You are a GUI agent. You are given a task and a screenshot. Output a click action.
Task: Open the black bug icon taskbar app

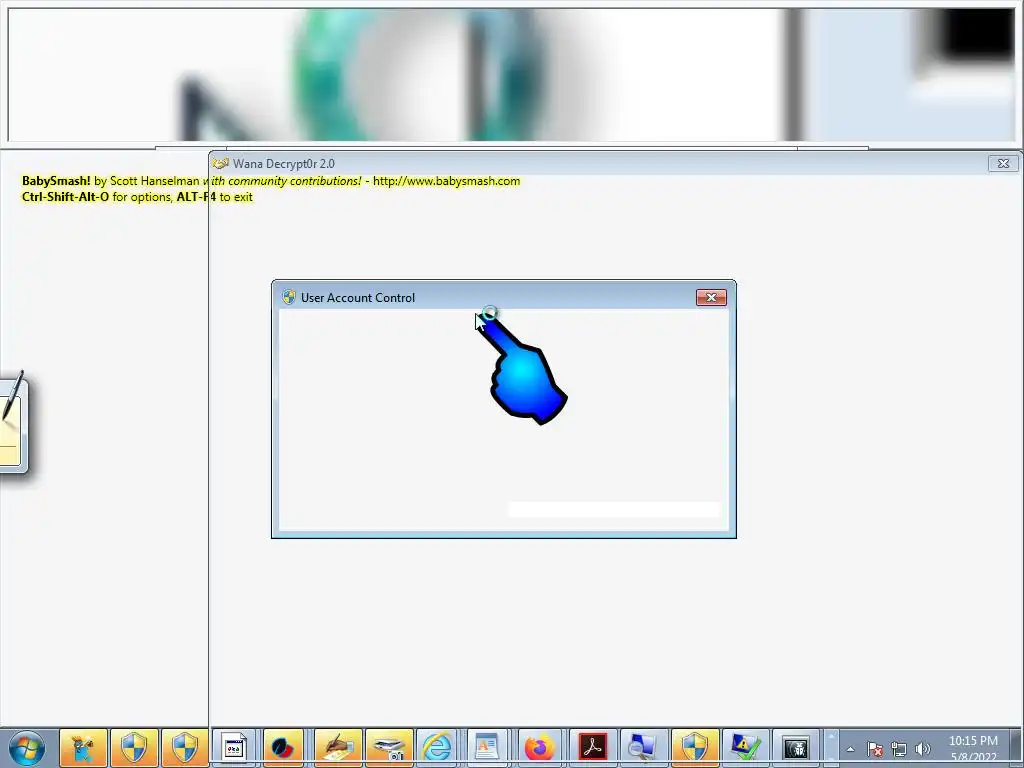(x=796, y=748)
